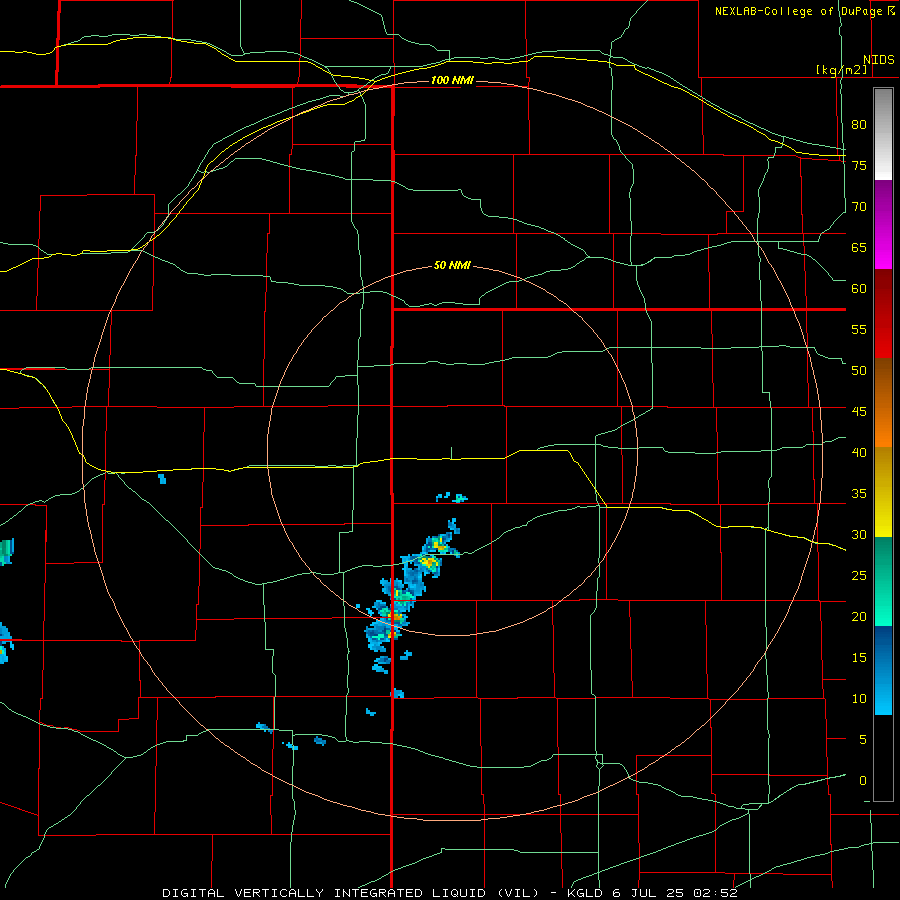Viewport: 900px width, 900px height.
Task: Click the 15 value on the color scale
Action: point(859,658)
